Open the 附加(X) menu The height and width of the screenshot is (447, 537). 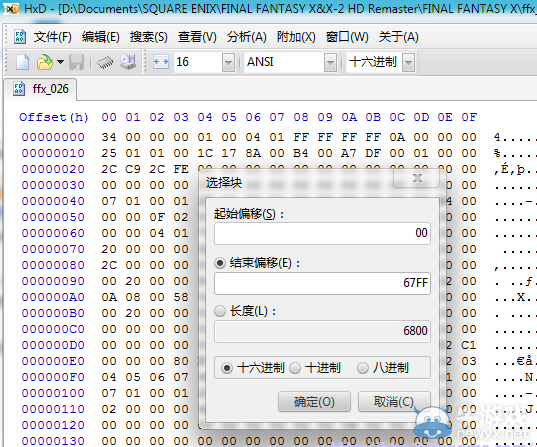(296, 37)
